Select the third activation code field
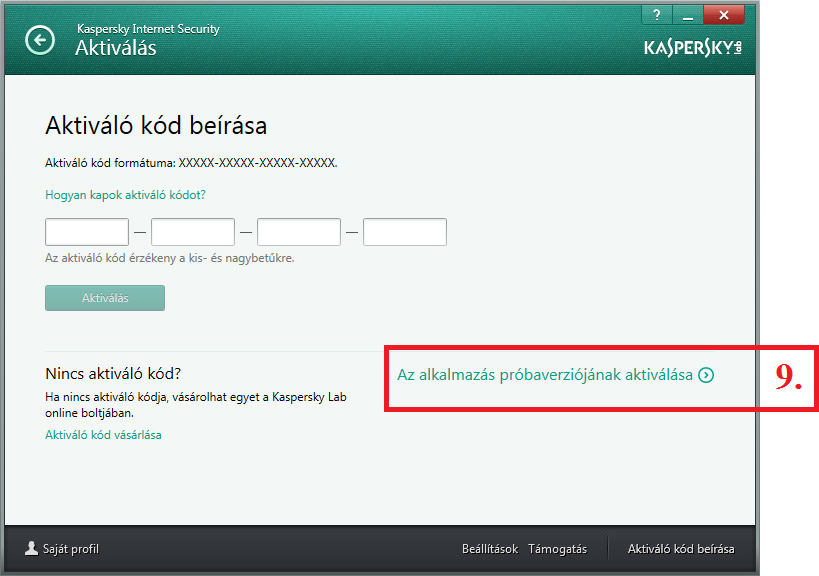Image resolution: width=819 pixels, height=576 pixels. [299, 232]
